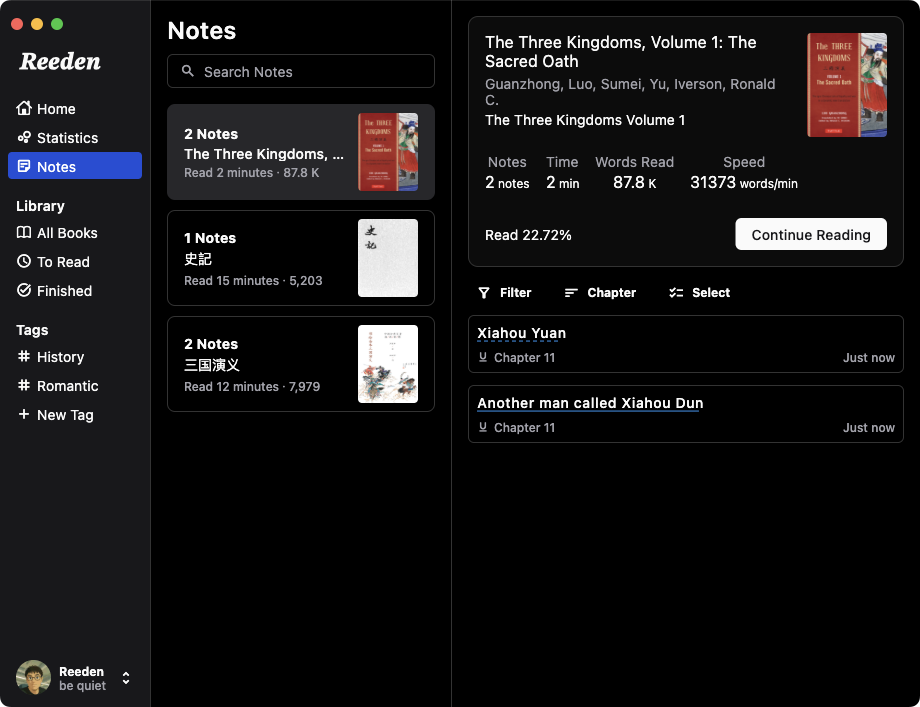Open the Chapter sort dropdown

(x=601, y=292)
